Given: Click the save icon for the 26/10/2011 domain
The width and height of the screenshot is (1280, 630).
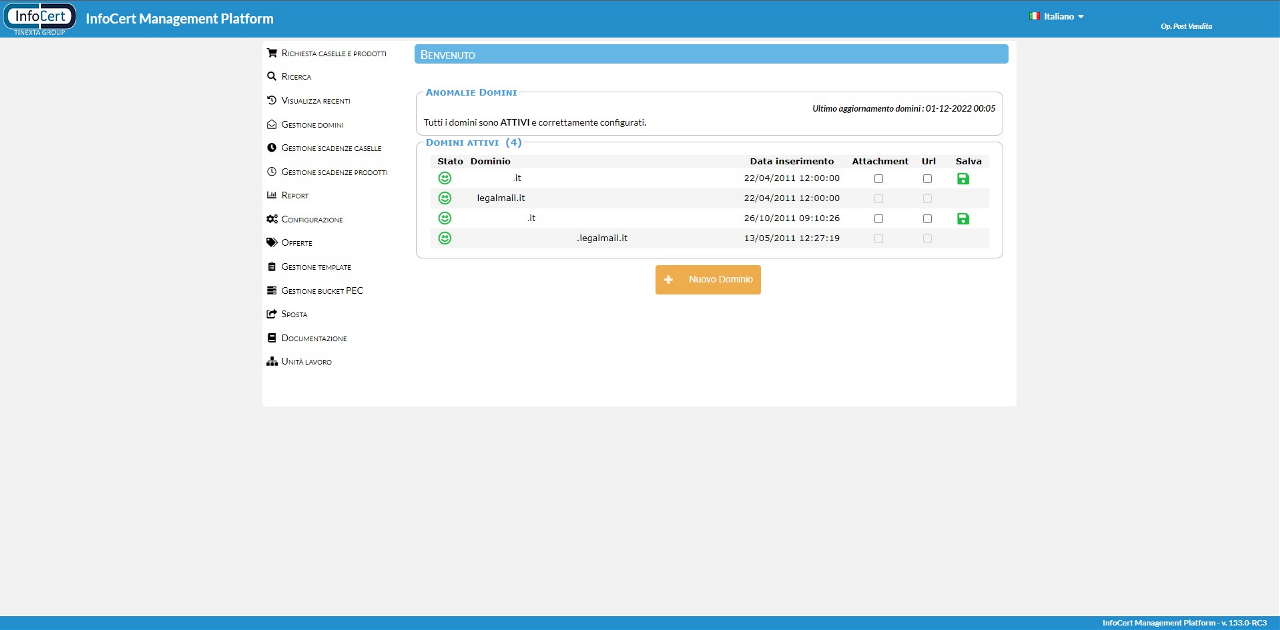Looking at the screenshot, I should (x=963, y=218).
